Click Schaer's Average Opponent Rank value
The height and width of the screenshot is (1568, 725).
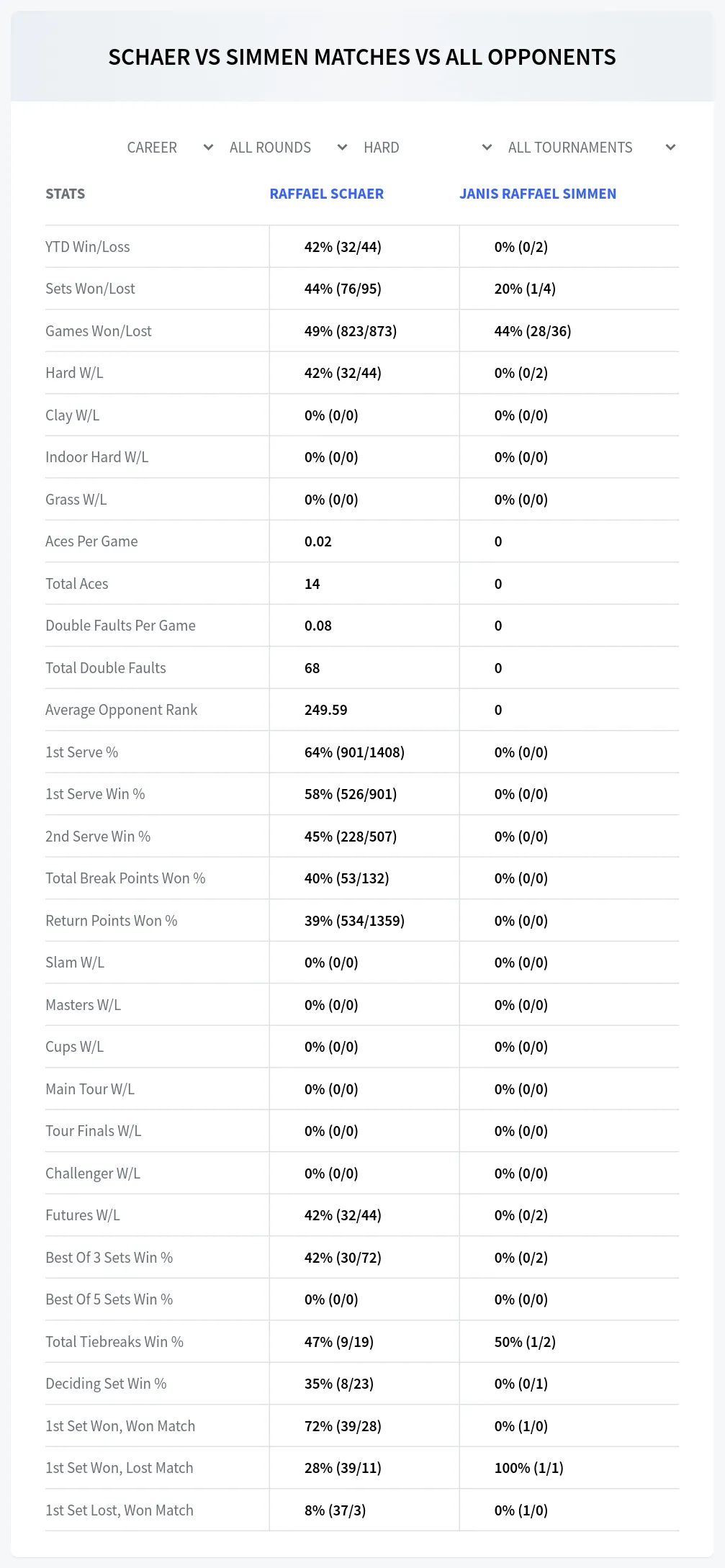tap(326, 710)
